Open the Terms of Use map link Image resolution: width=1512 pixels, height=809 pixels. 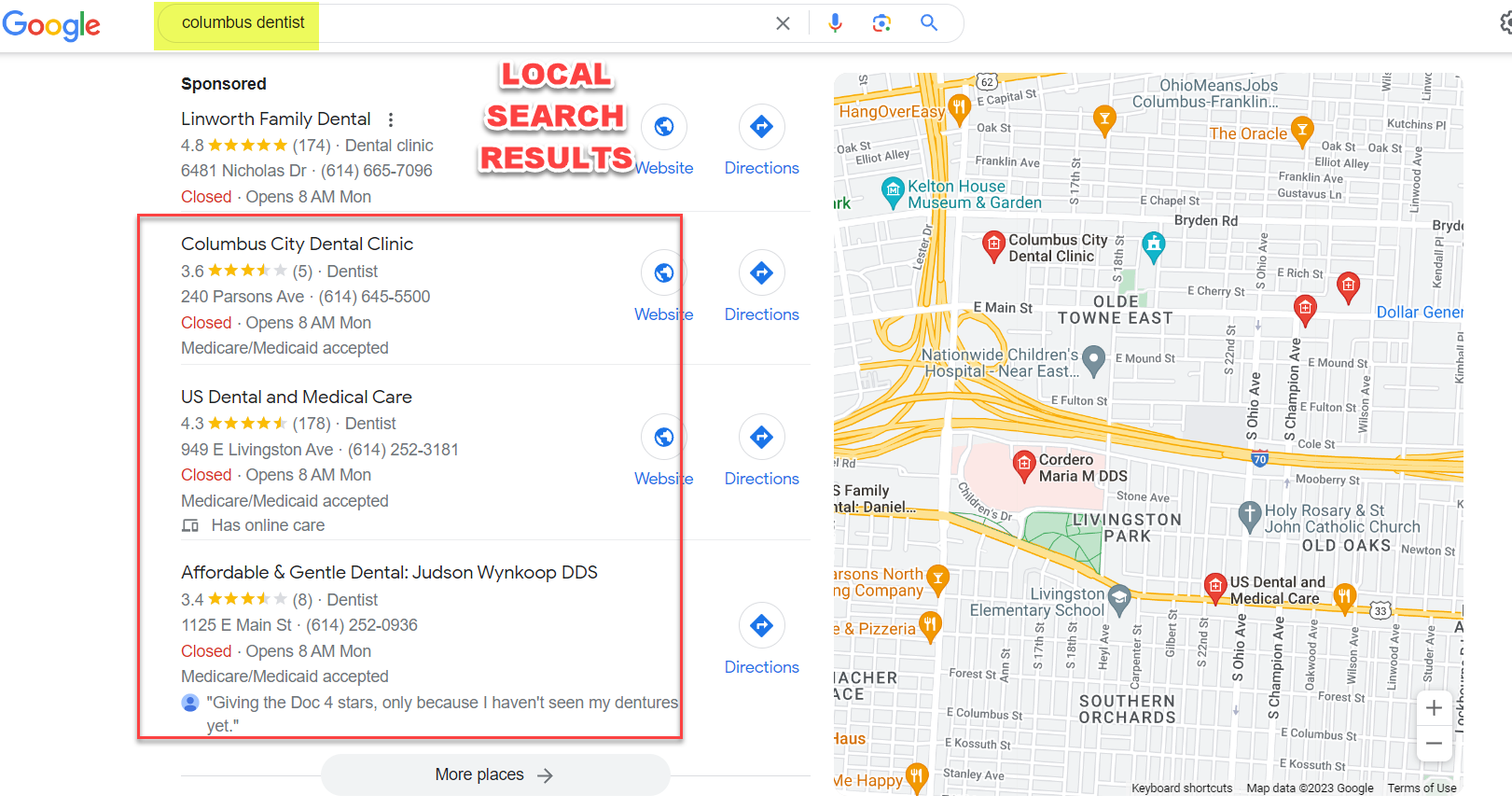[x=1422, y=788]
